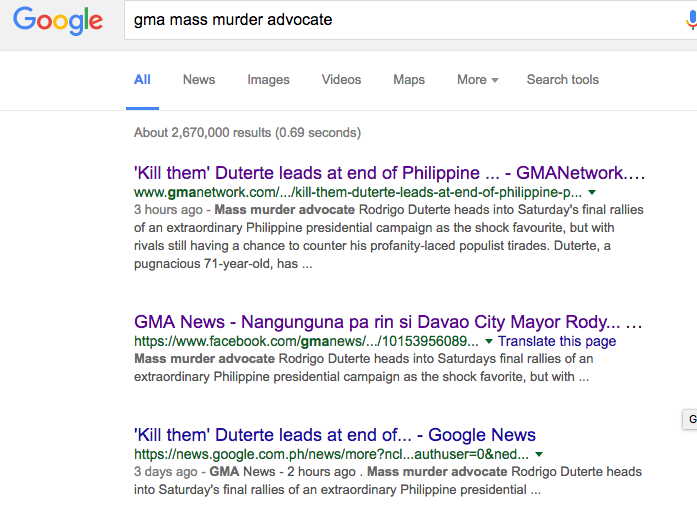Expand dropdown arrow beside news.google.com.ph URL
The image size is (697, 527).
(x=539, y=454)
